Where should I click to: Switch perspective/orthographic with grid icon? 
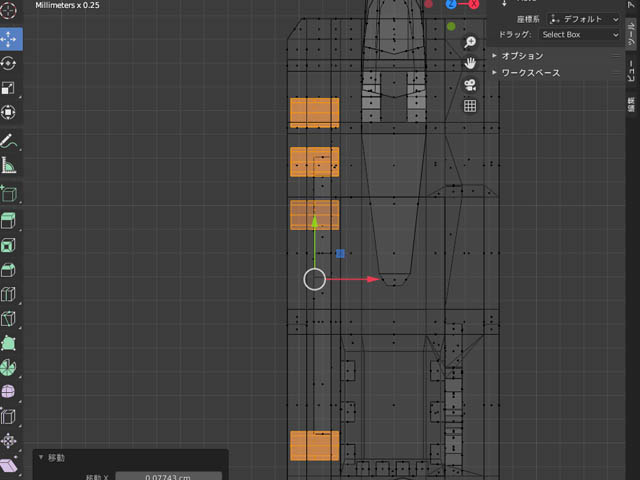470,106
